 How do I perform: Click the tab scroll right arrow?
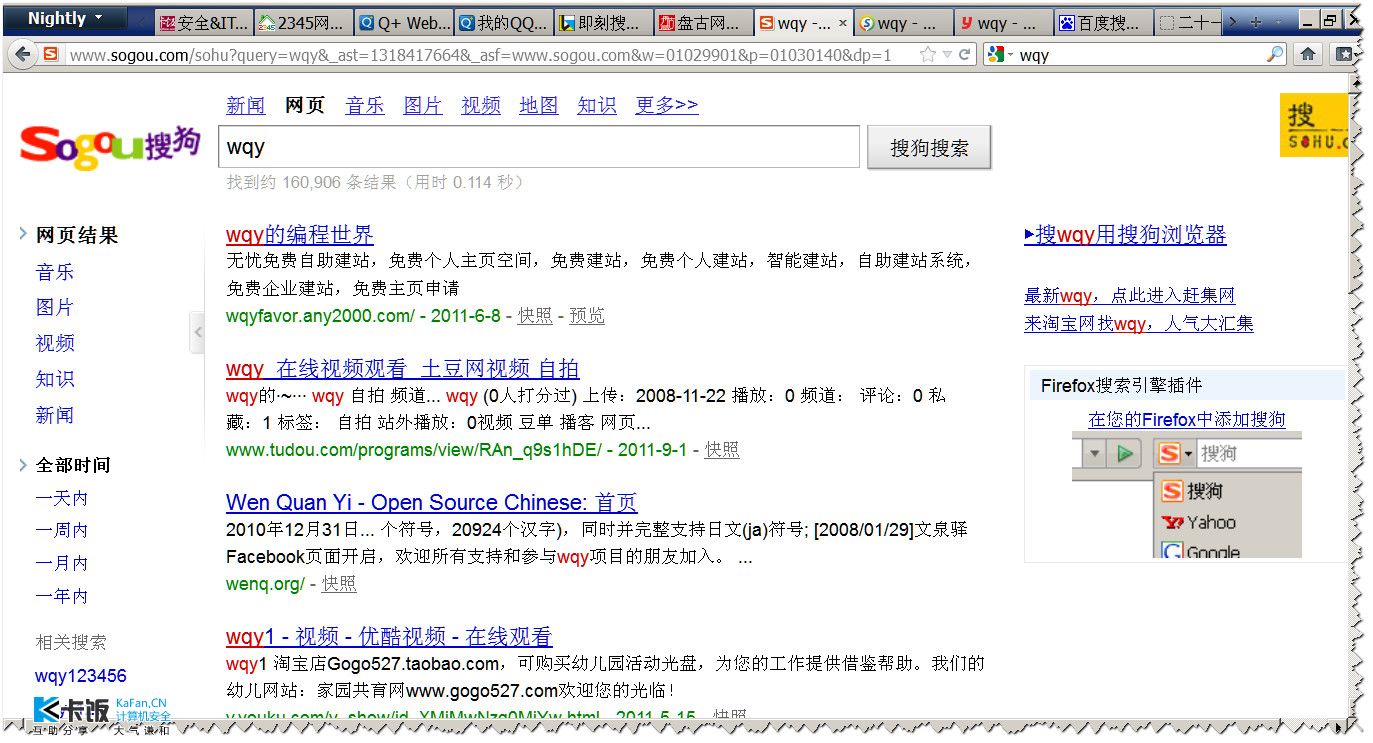tap(1233, 21)
